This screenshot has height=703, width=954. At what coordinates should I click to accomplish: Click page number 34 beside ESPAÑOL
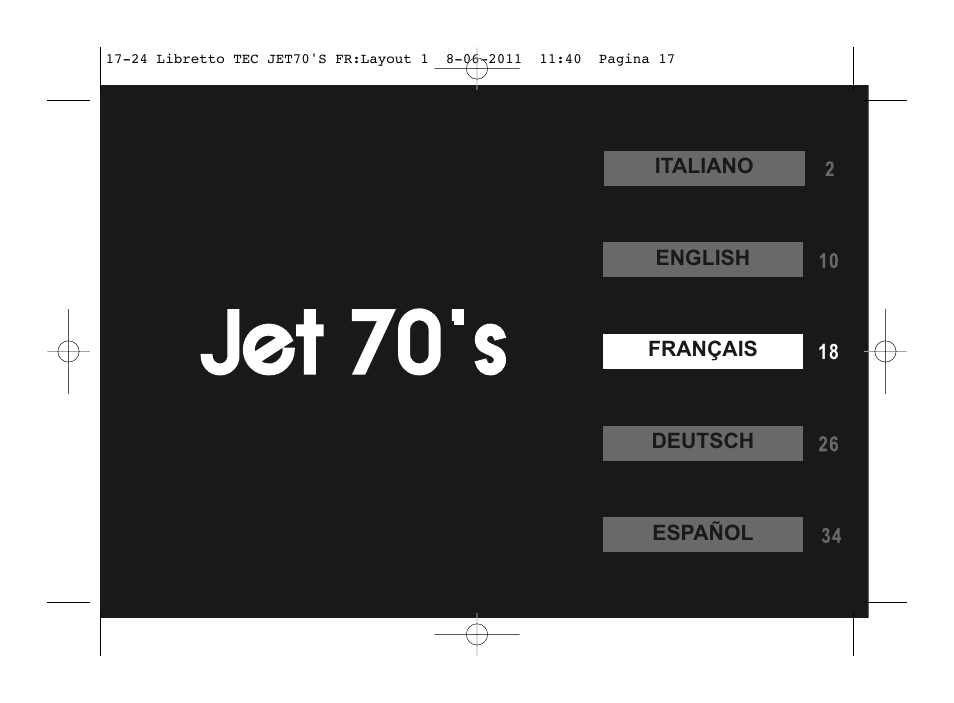(831, 536)
